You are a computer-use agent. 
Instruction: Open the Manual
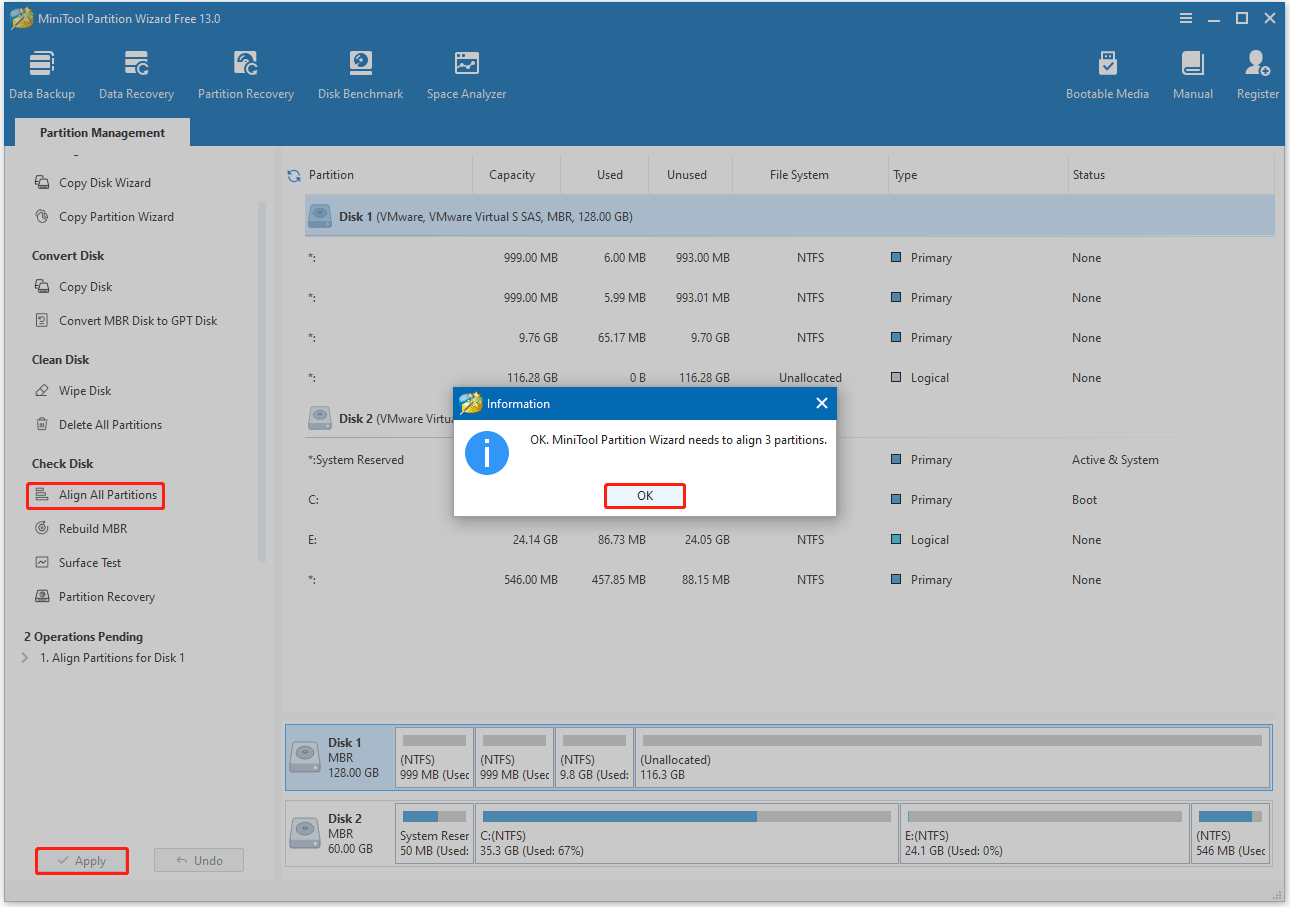1192,70
